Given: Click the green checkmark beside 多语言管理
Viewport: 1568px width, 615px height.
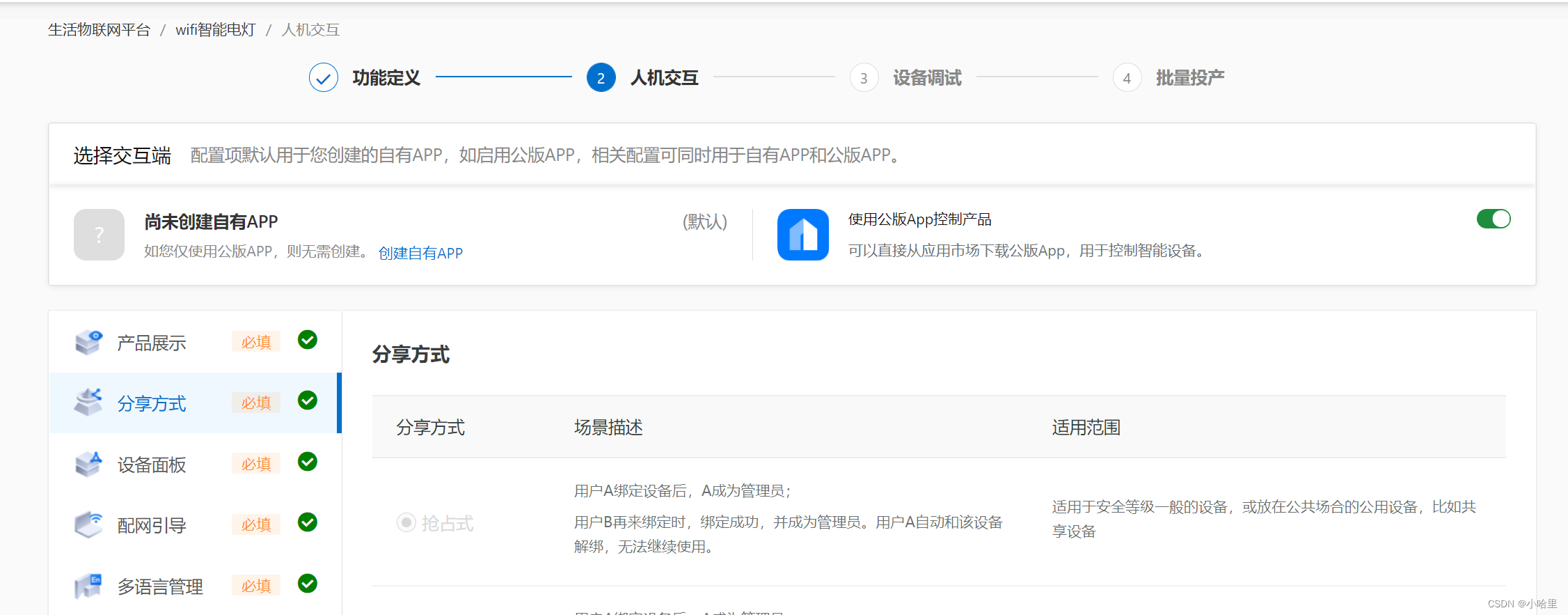Looking at the screenshot, I should point(308,584).
